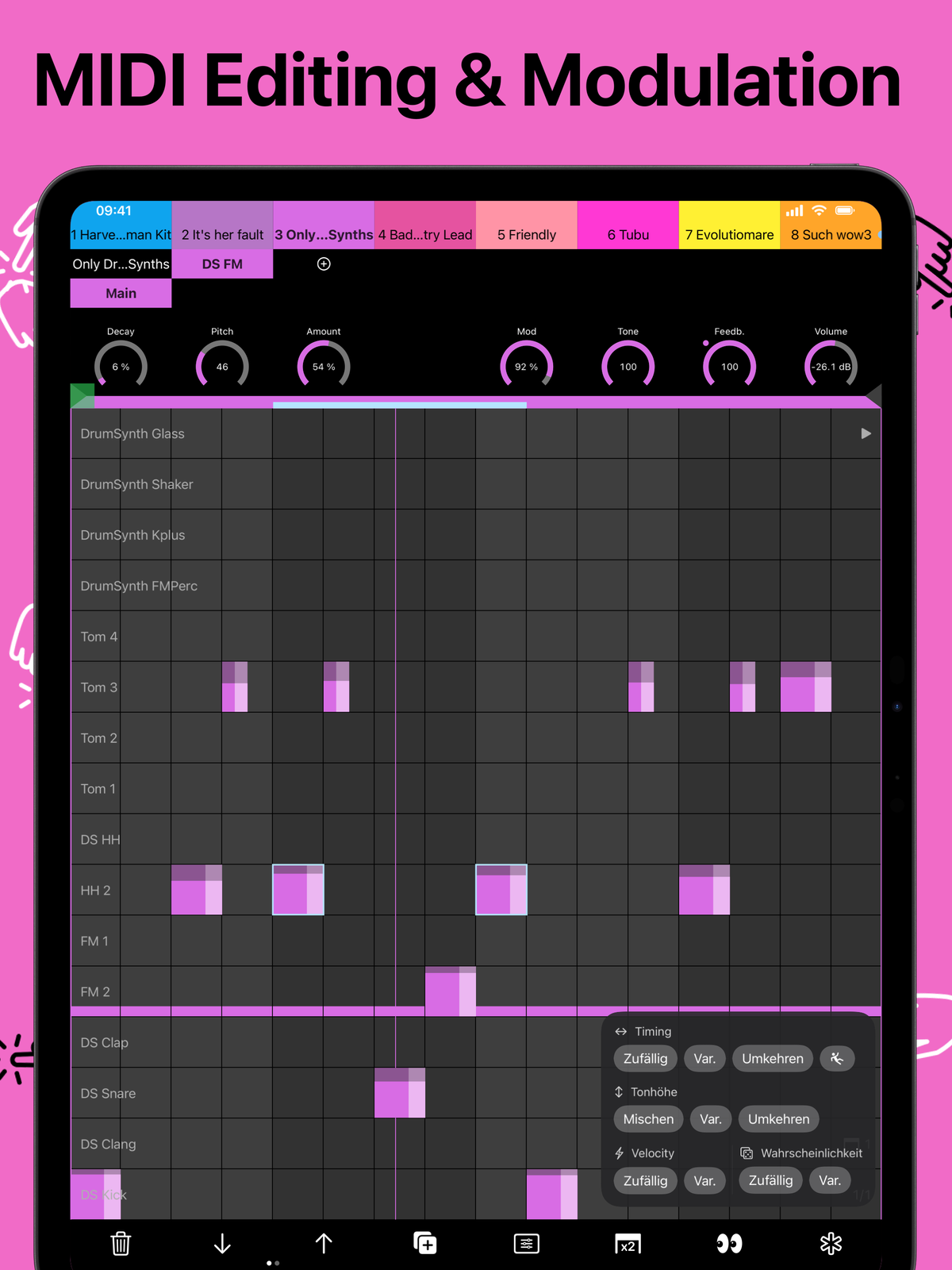Move notes up with the up arrow

(x=324, y=1243)
